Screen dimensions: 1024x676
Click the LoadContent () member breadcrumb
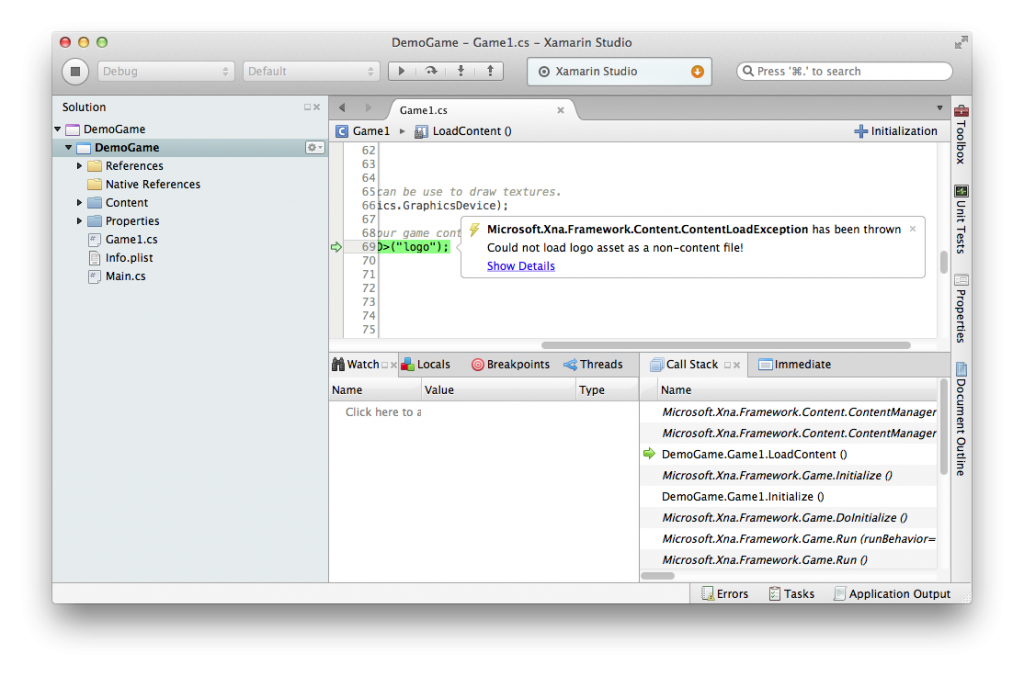[x=464, y=131]
